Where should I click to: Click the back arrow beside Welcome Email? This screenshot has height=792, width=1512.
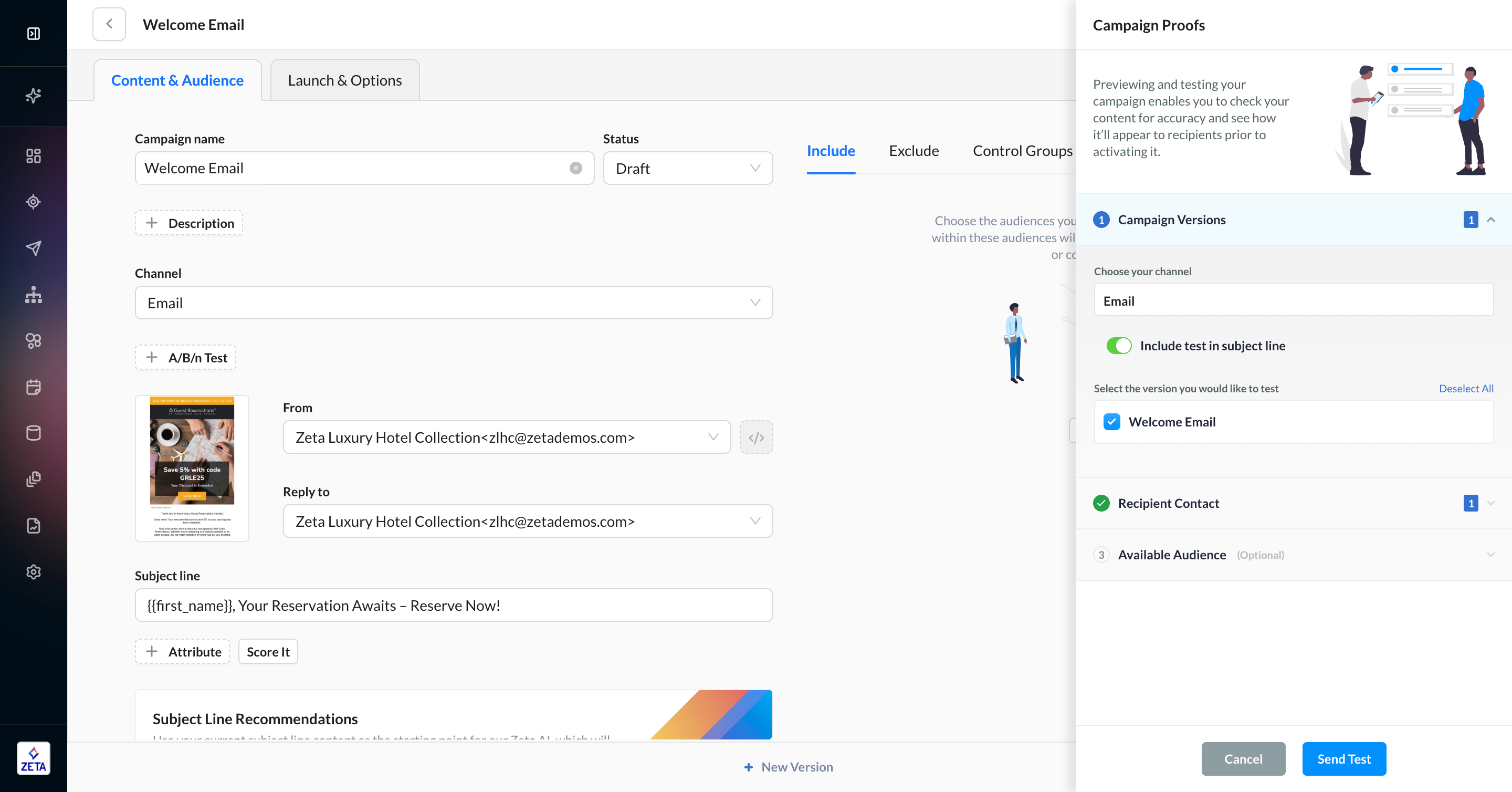[109, 24]
